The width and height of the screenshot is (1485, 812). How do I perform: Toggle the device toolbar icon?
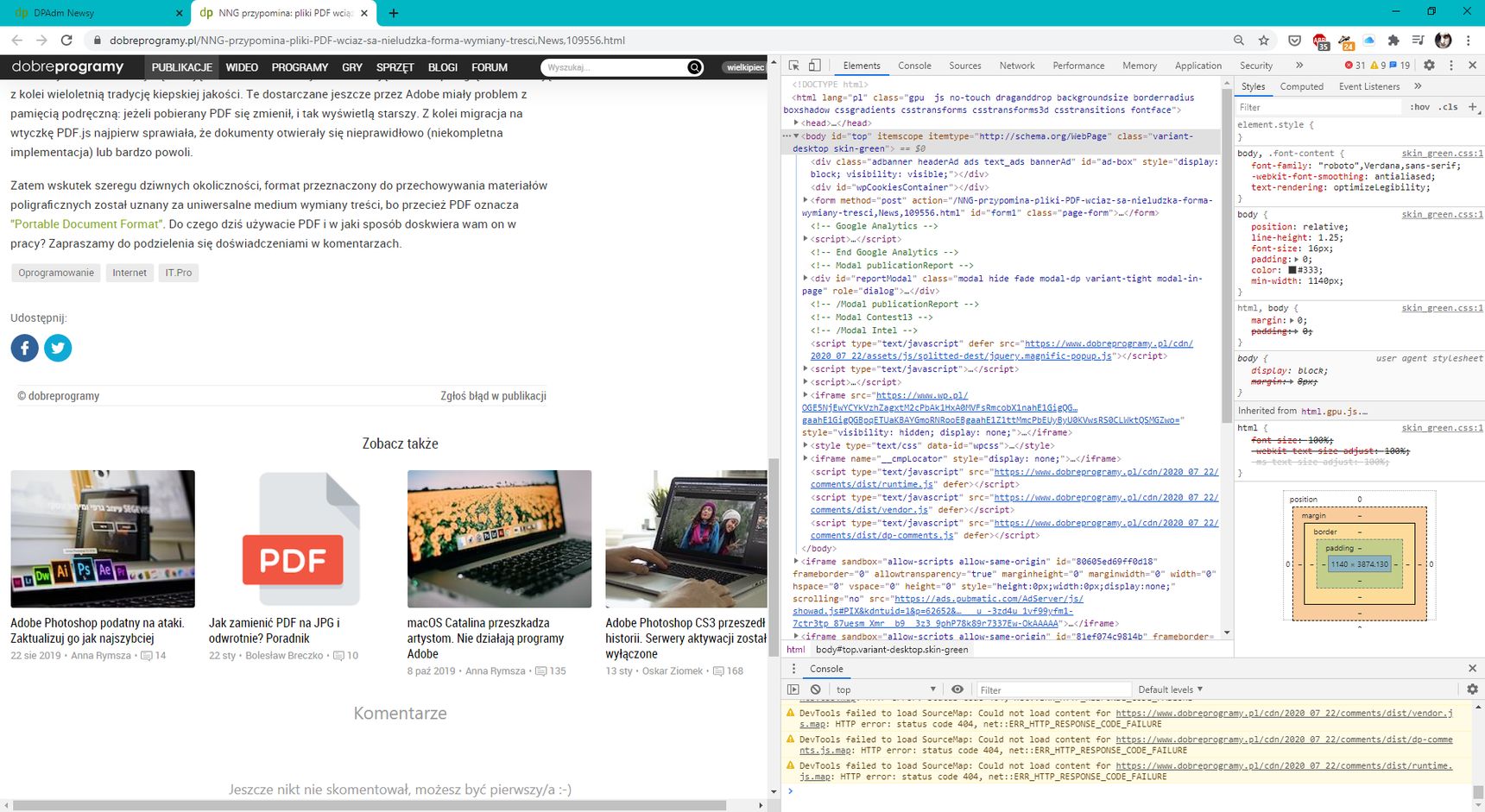814,66
